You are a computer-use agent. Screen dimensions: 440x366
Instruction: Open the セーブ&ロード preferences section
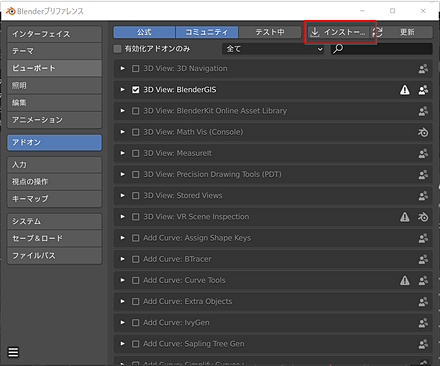(x=54, y=238)
